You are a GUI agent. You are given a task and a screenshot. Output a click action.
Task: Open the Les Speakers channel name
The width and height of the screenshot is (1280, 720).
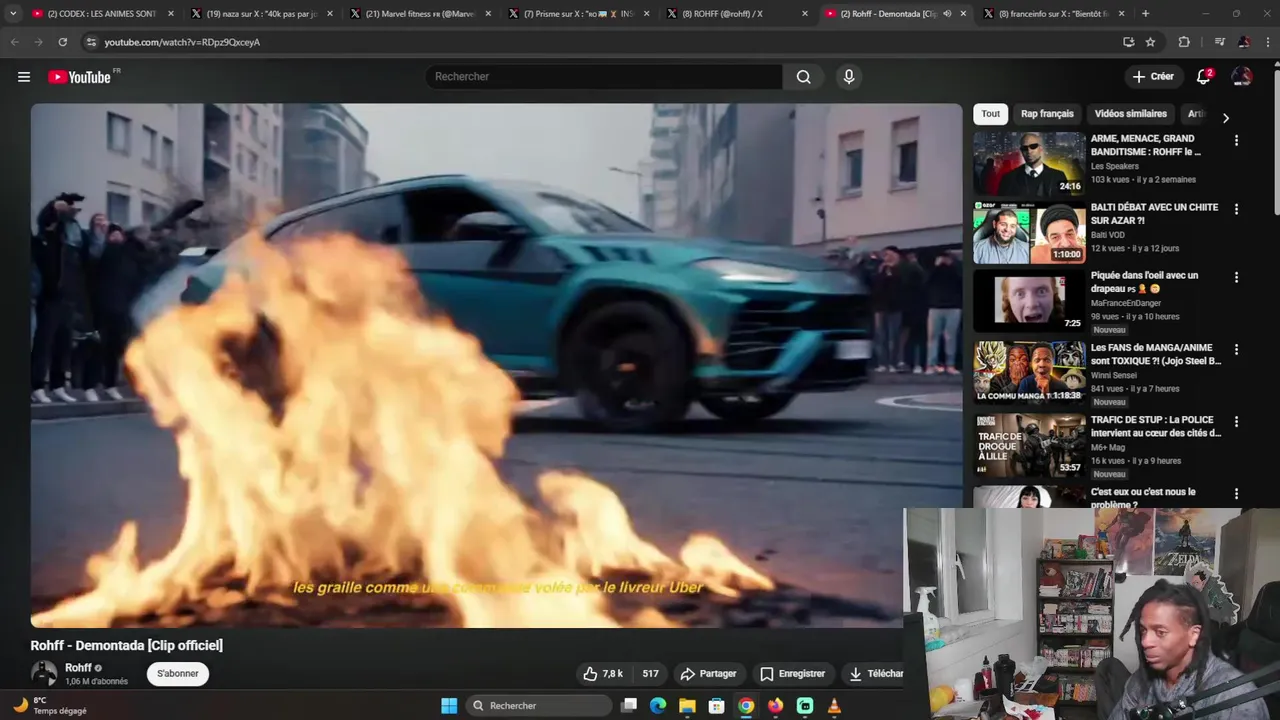tap(1114, 166)
